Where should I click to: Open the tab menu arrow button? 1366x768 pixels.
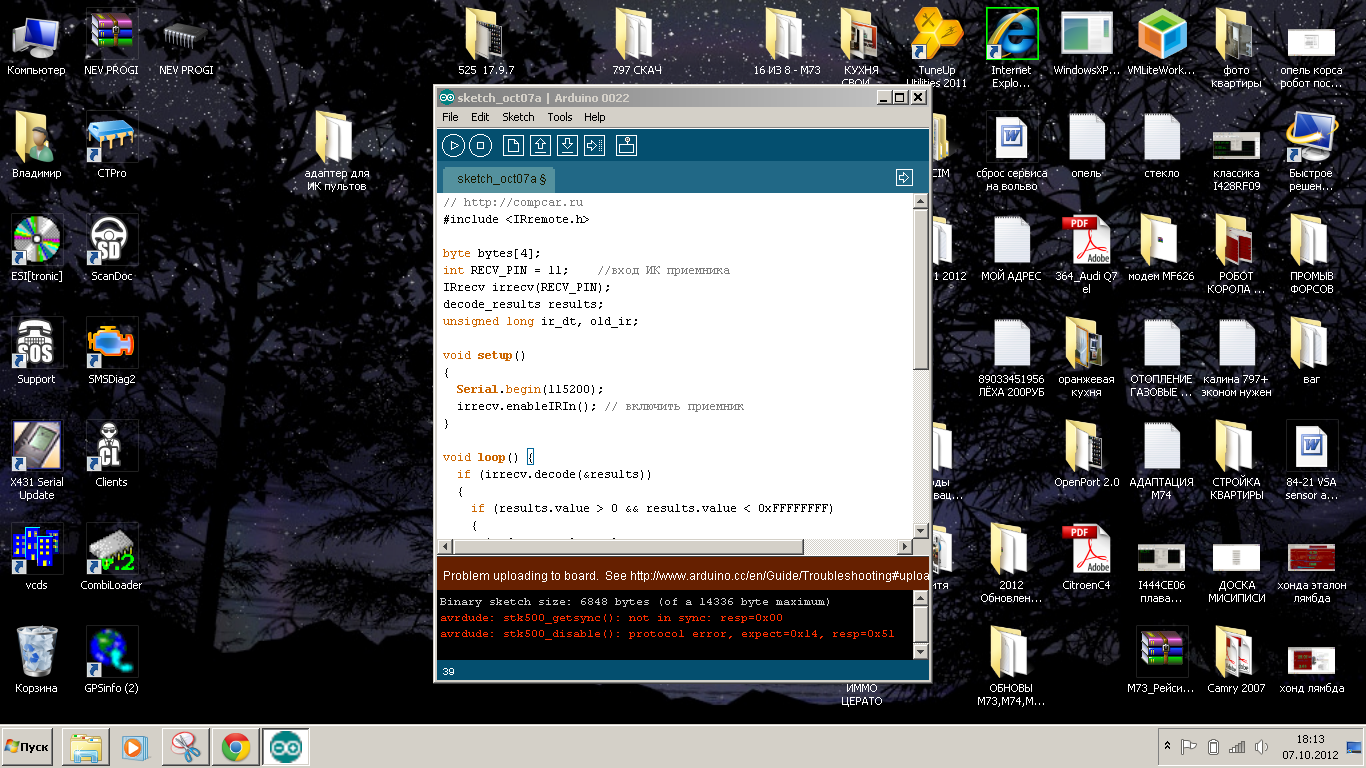(904, 178)
